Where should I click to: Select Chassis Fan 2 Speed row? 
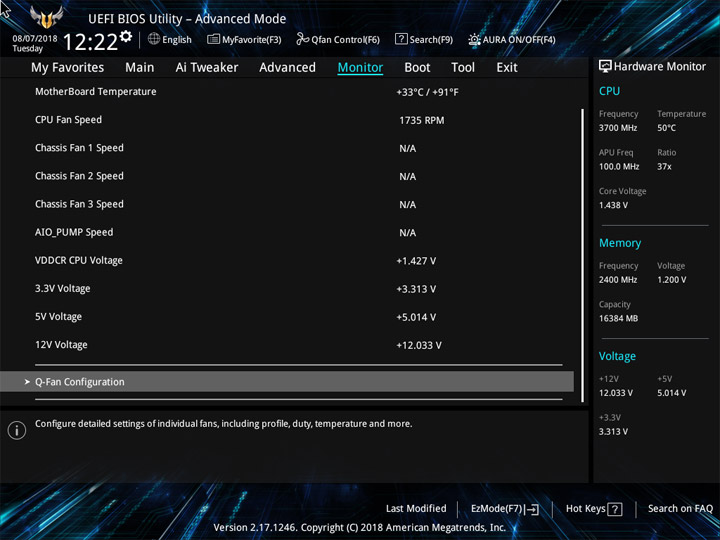click(x=287, y=176)
